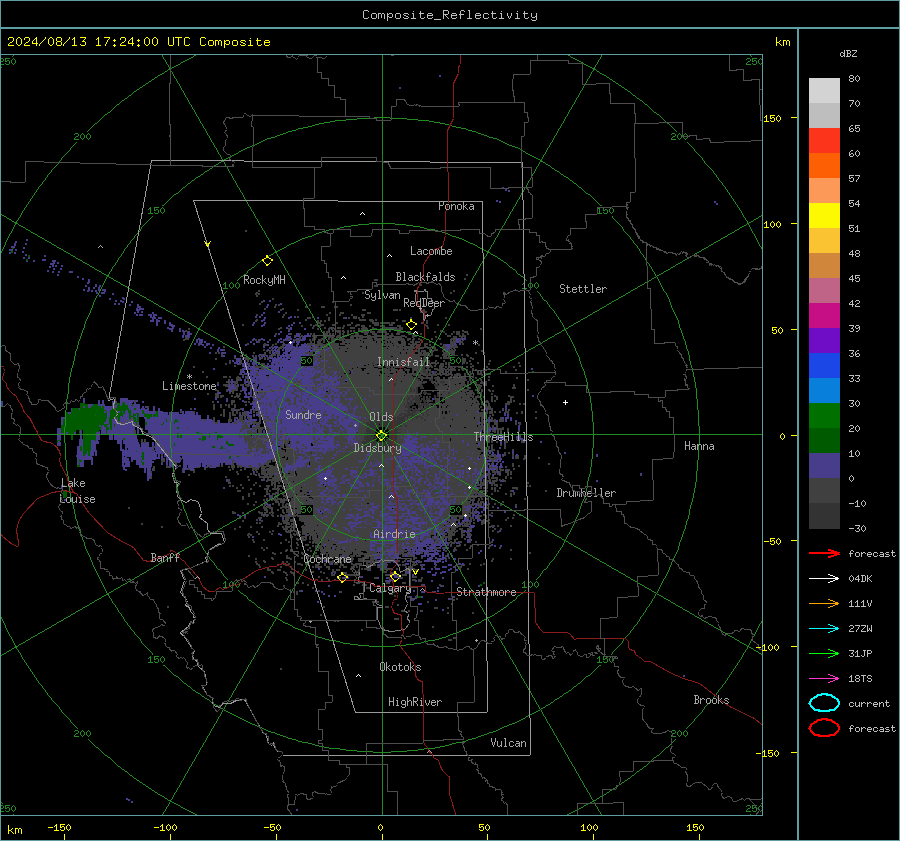This screenshot has width=900, height=841.
Task: Click the Drumheller label
Action: coord(586,493)
